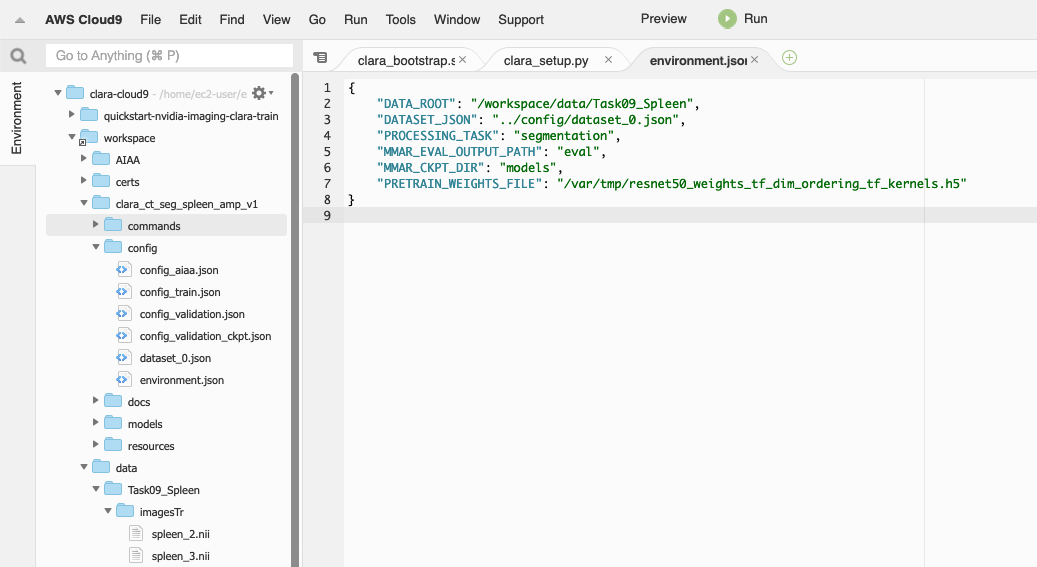
Task: Click the workspace folder icon
Action: (88, 138)
